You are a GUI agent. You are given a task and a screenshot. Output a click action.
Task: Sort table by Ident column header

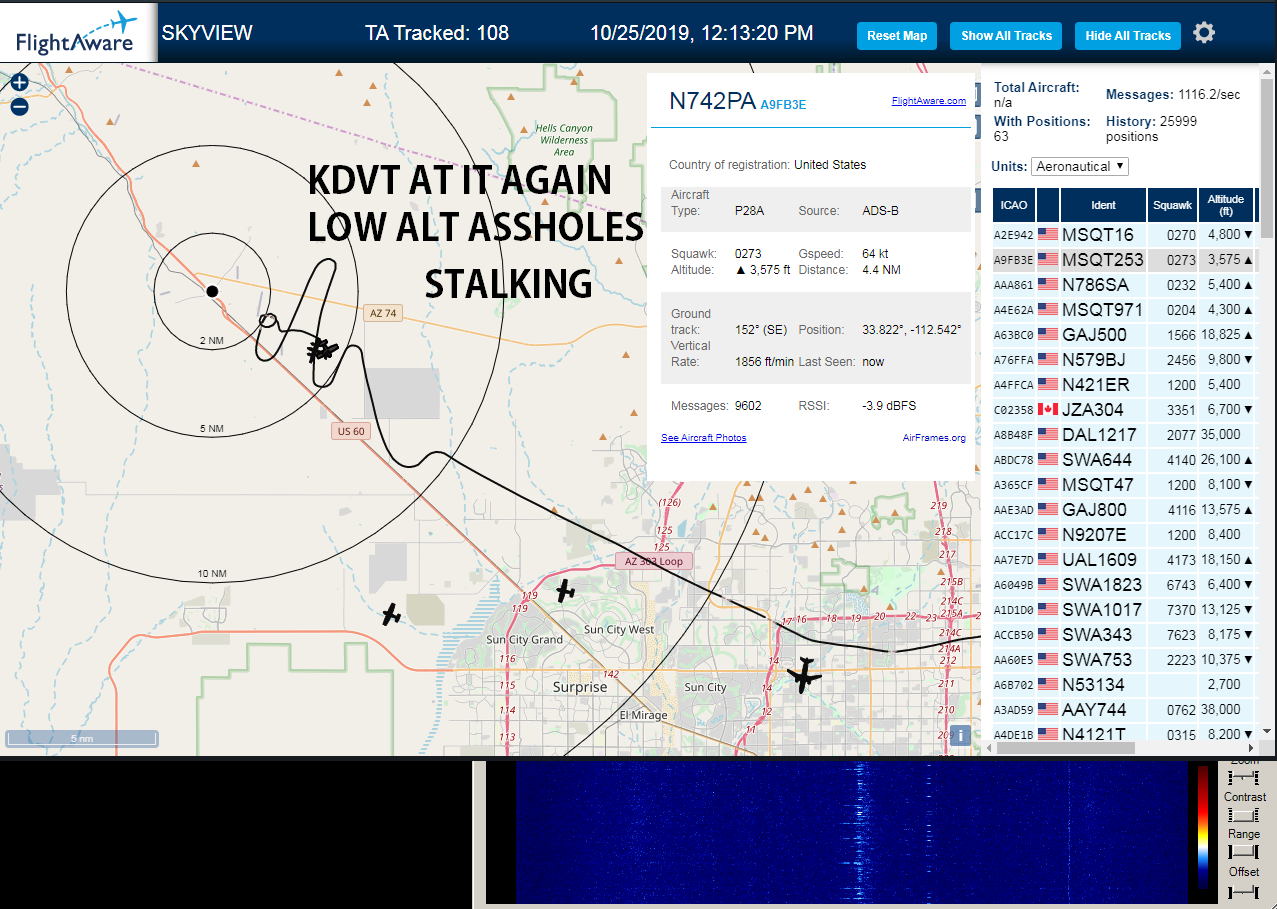1103,205
